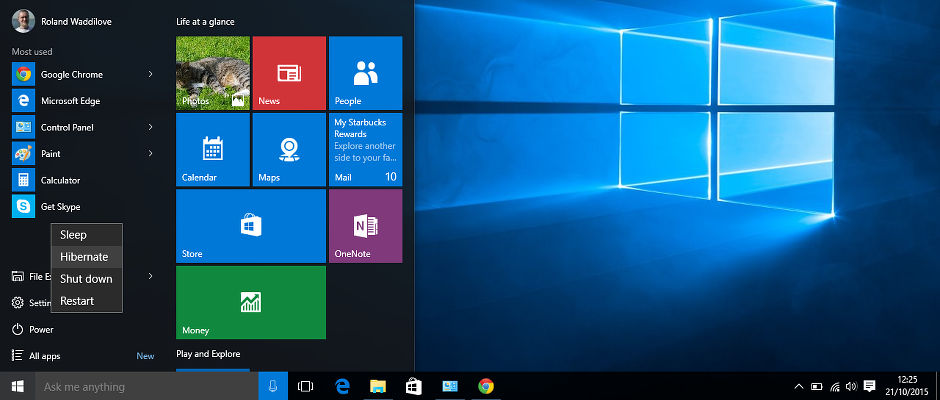Open the OneNote tile
Viewport: 940px width, 400px height.
(x=365, y=226)
